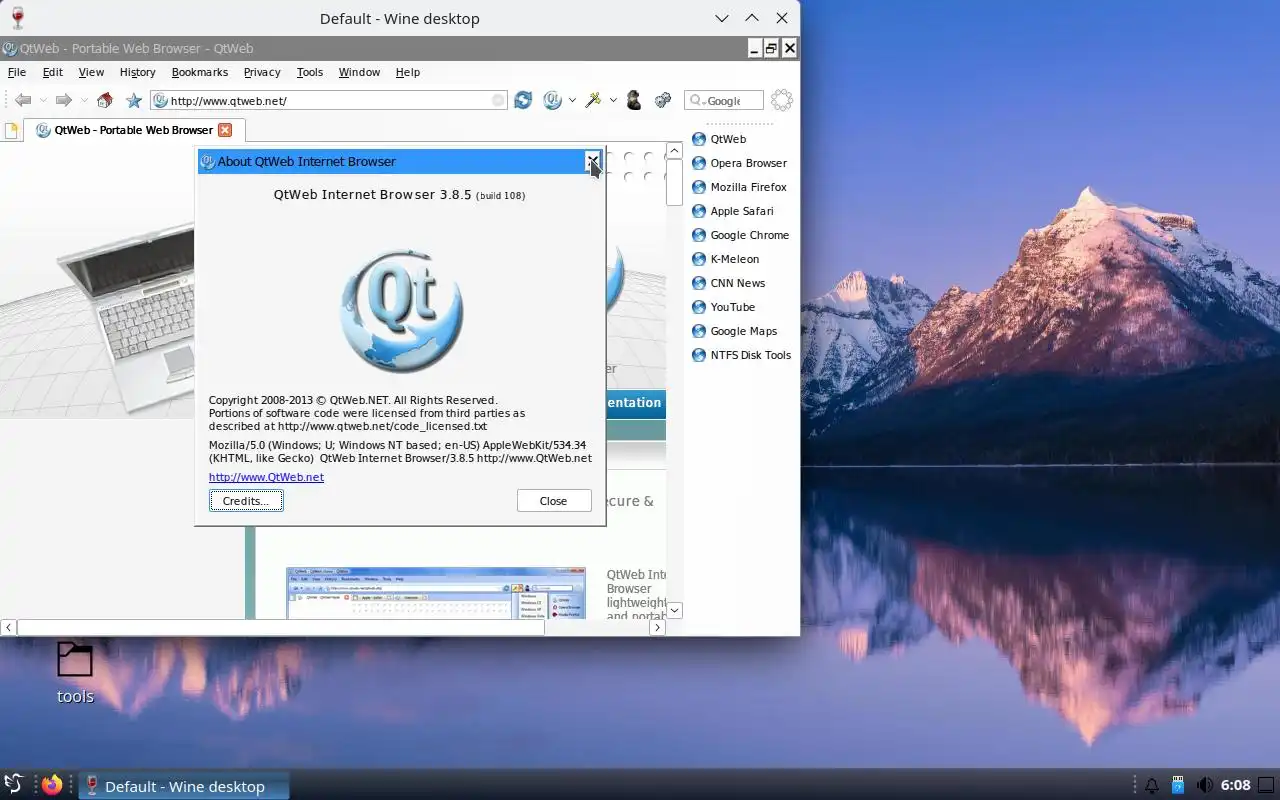
Task: Open the File menu
Action: (x=17, y=72)
